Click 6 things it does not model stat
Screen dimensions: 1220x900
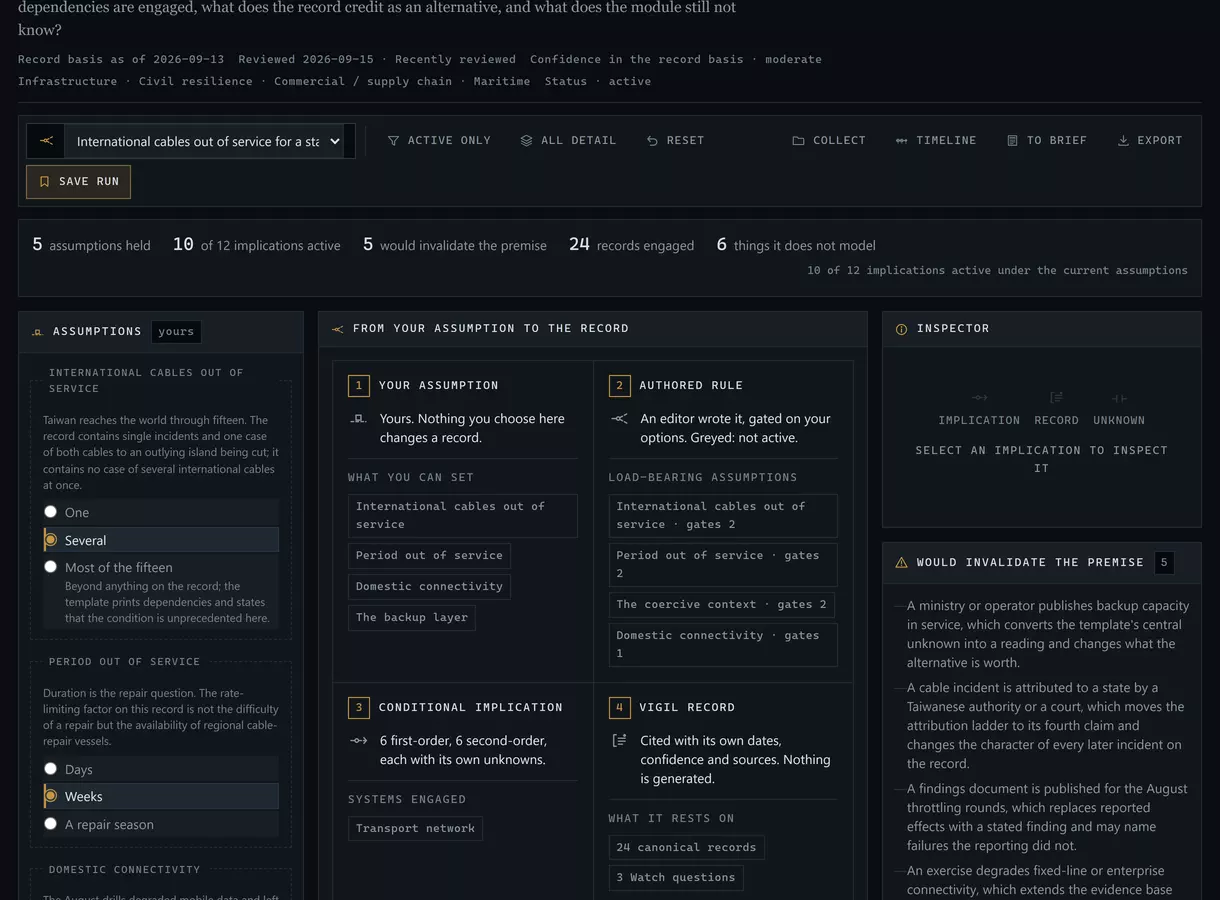[796, 245]
